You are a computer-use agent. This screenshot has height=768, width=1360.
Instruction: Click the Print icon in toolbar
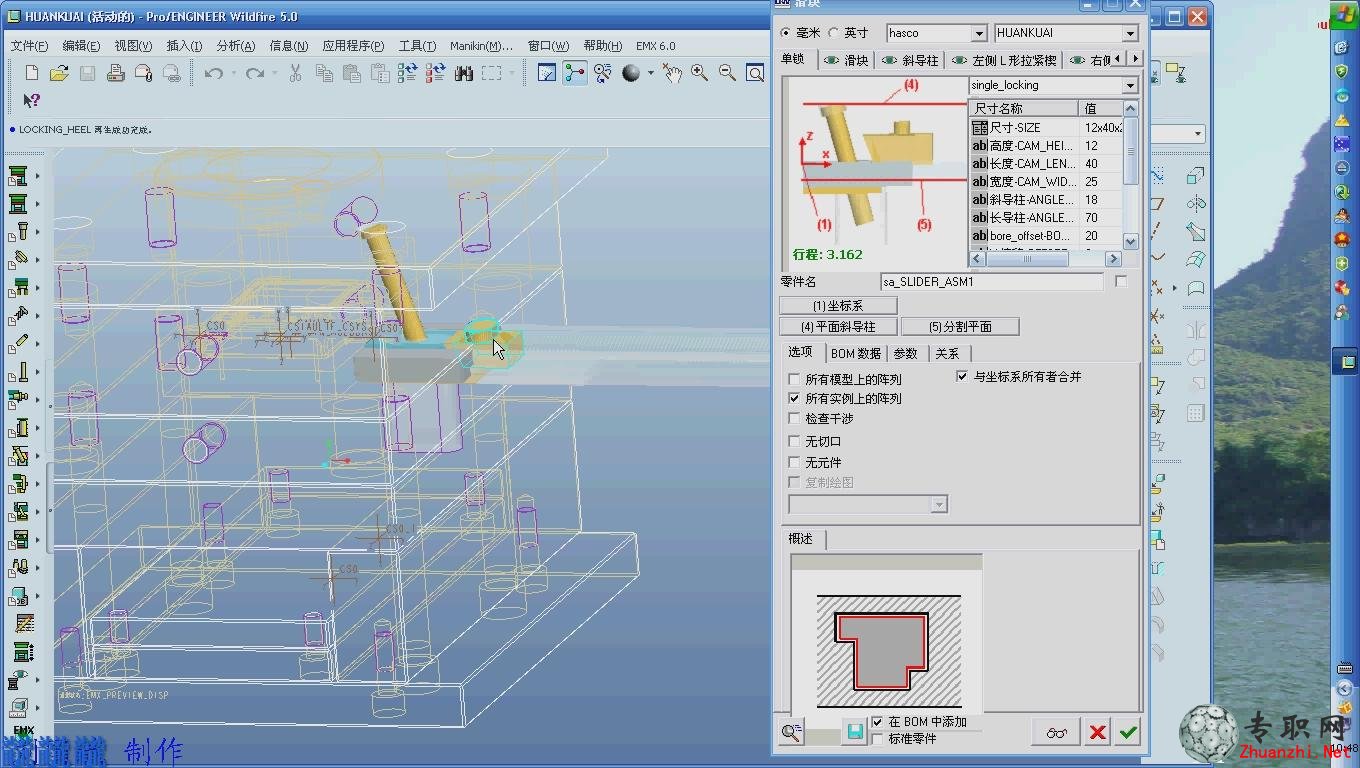tap(115, 73)
